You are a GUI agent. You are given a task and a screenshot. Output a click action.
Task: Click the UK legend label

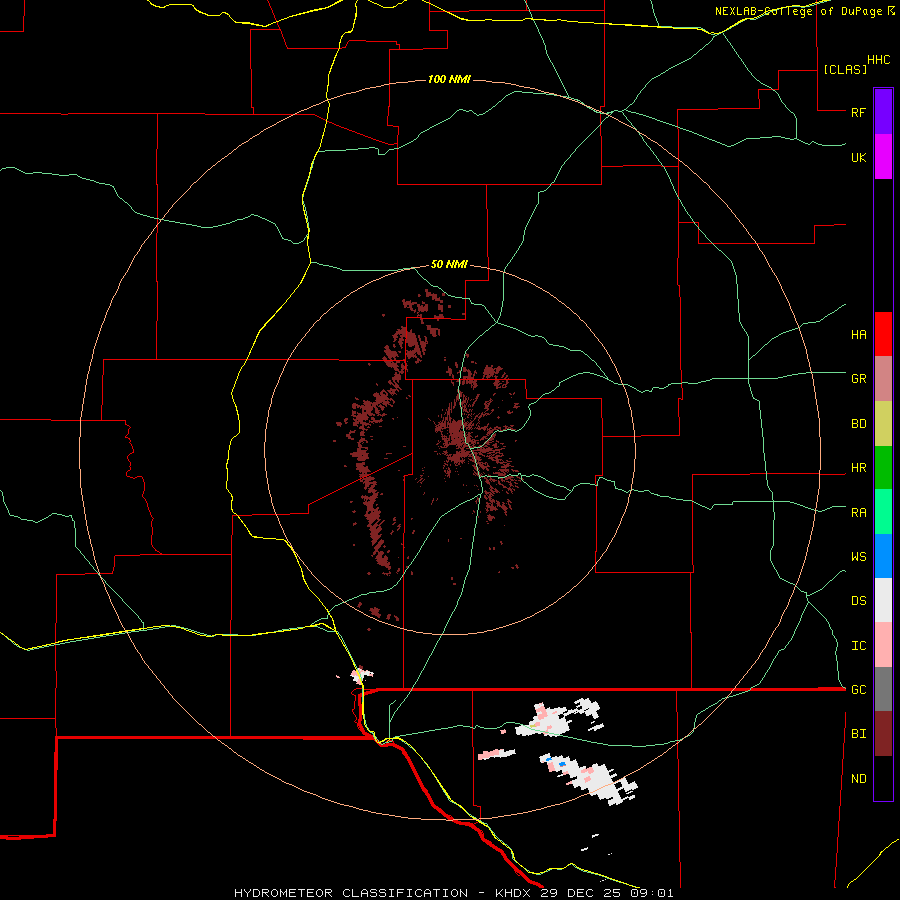[858, 157]
